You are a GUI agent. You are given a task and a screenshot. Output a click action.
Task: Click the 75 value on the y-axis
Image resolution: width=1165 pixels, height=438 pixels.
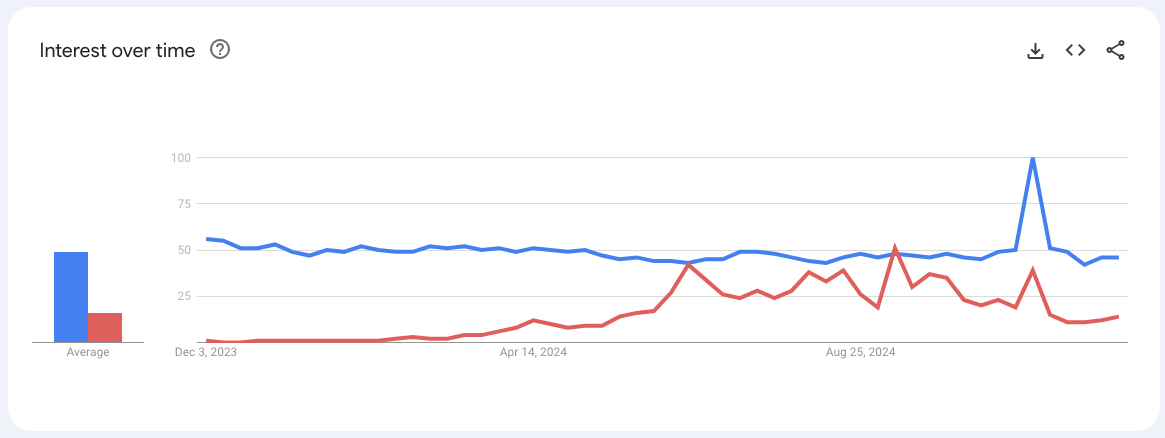tap(184, 204)
